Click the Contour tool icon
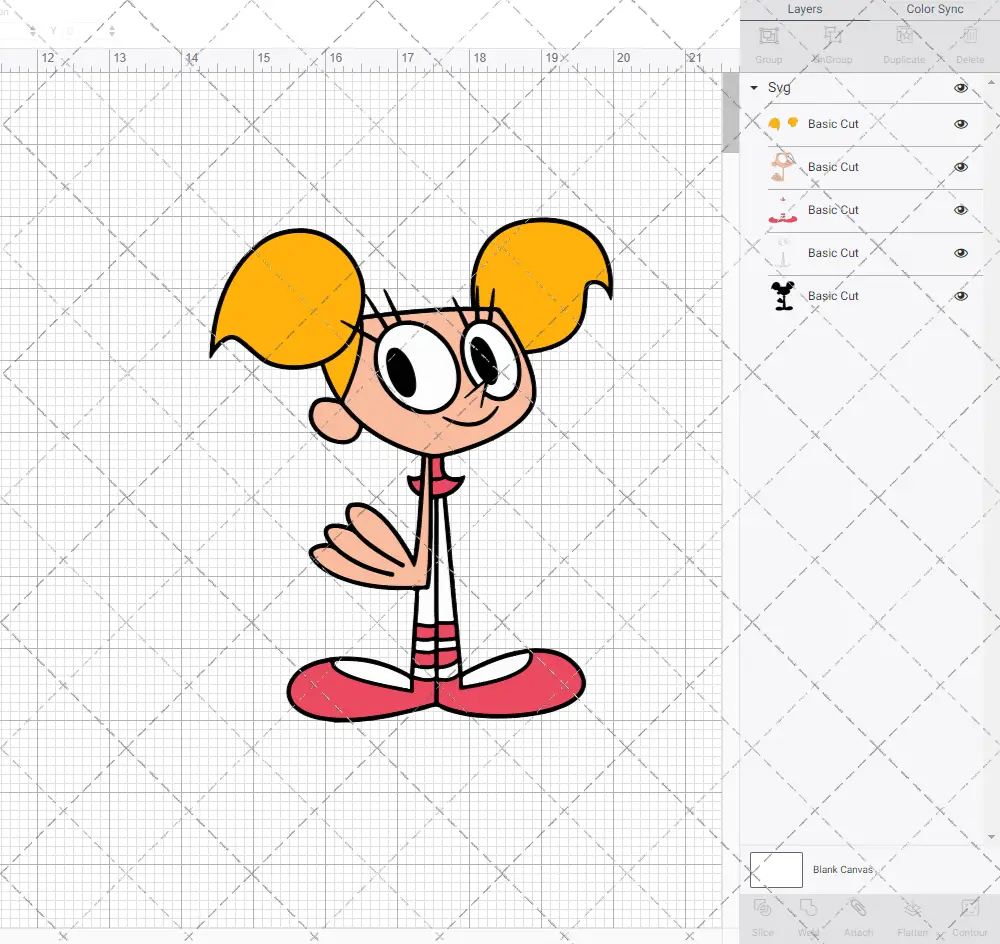1000x944 pixels. pyautogui.click(x=969, y=908)
